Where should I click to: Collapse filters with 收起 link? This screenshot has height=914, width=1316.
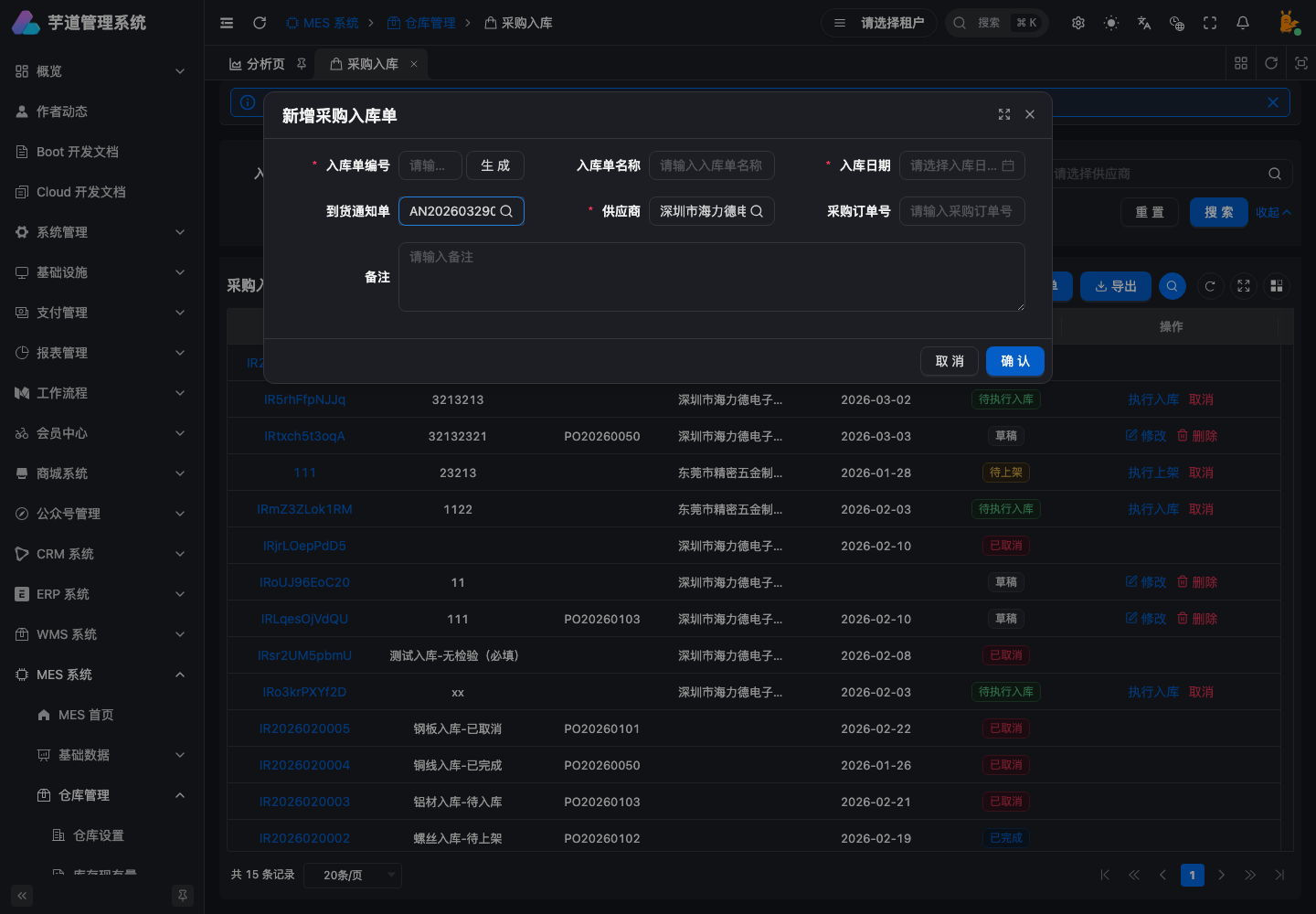1273,212
